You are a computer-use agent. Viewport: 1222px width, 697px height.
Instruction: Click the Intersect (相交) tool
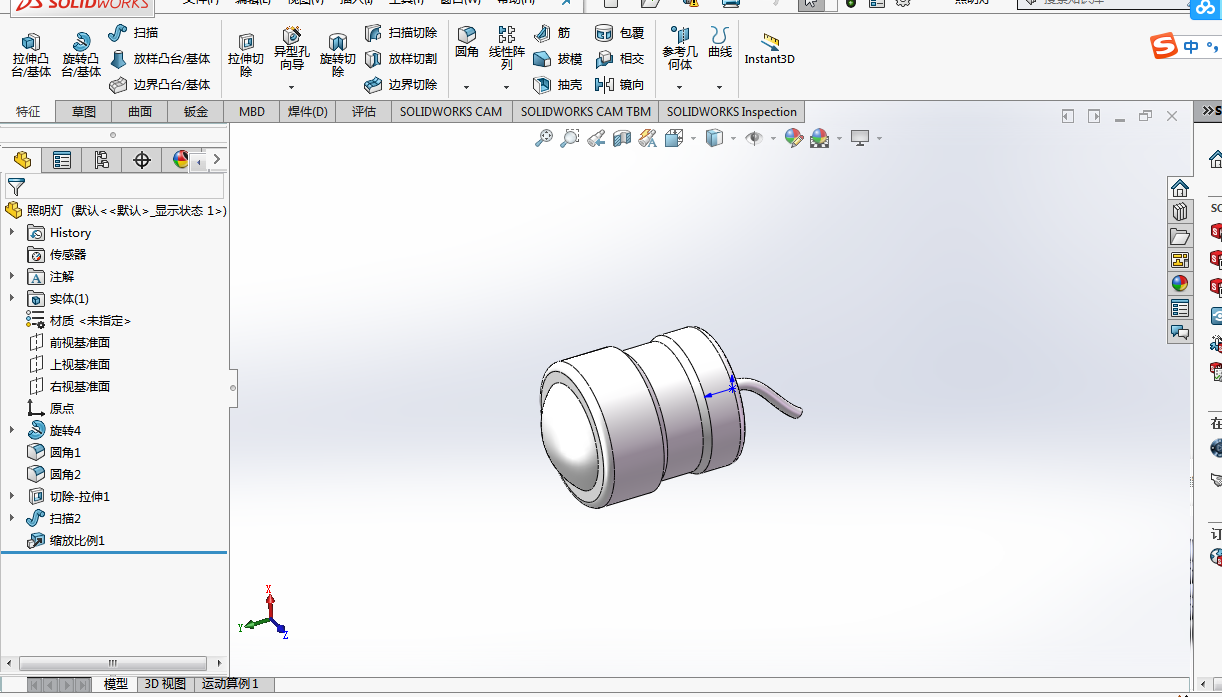[x=619, y=59]
